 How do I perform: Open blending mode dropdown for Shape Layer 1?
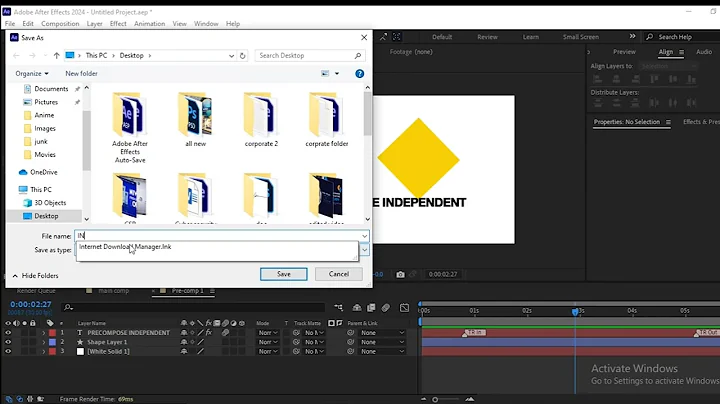coord(267,342)
